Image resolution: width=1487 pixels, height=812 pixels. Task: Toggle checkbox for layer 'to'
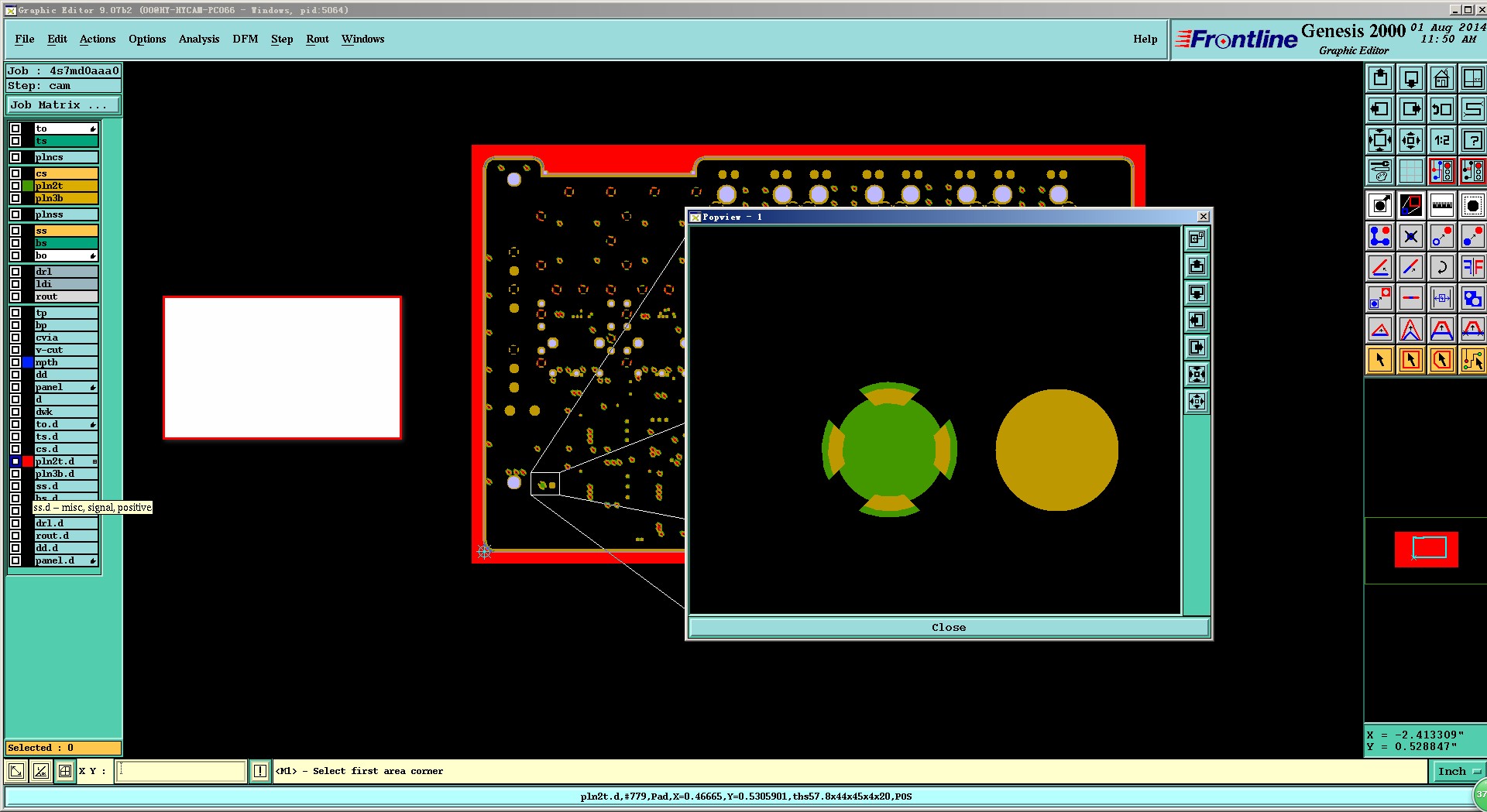pos(15,128)
